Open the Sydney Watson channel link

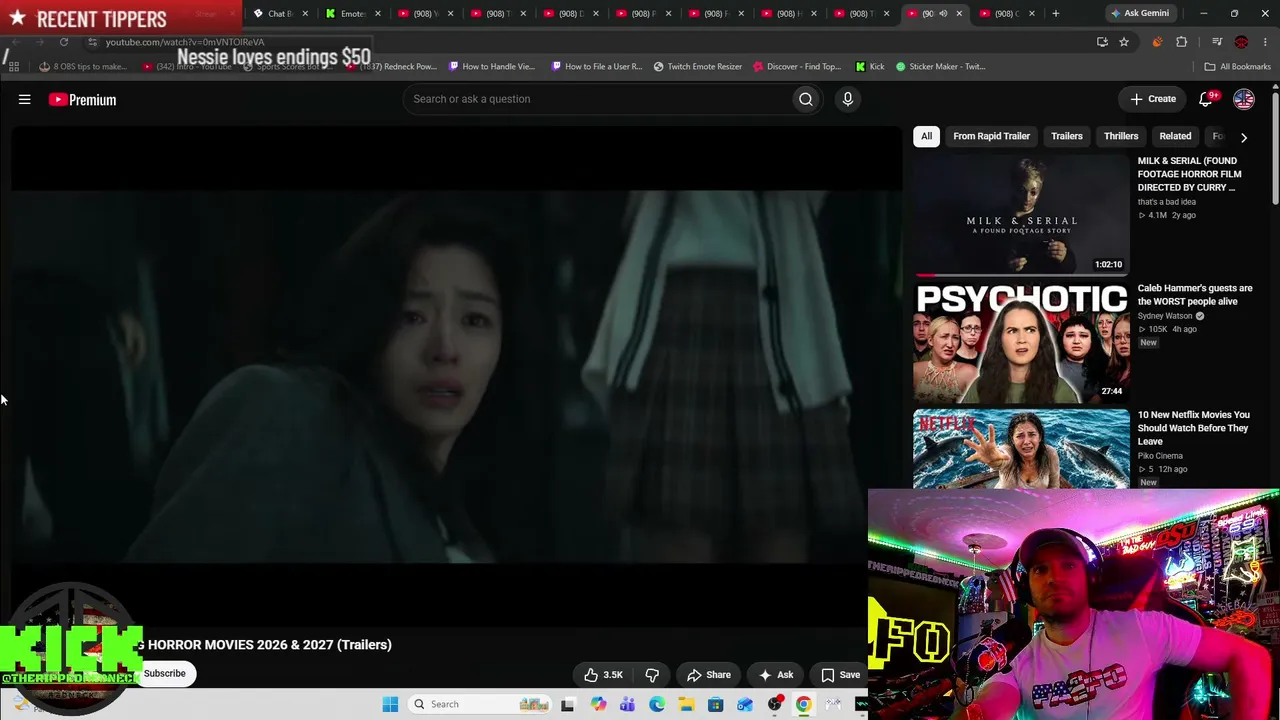coord(1165,316)
